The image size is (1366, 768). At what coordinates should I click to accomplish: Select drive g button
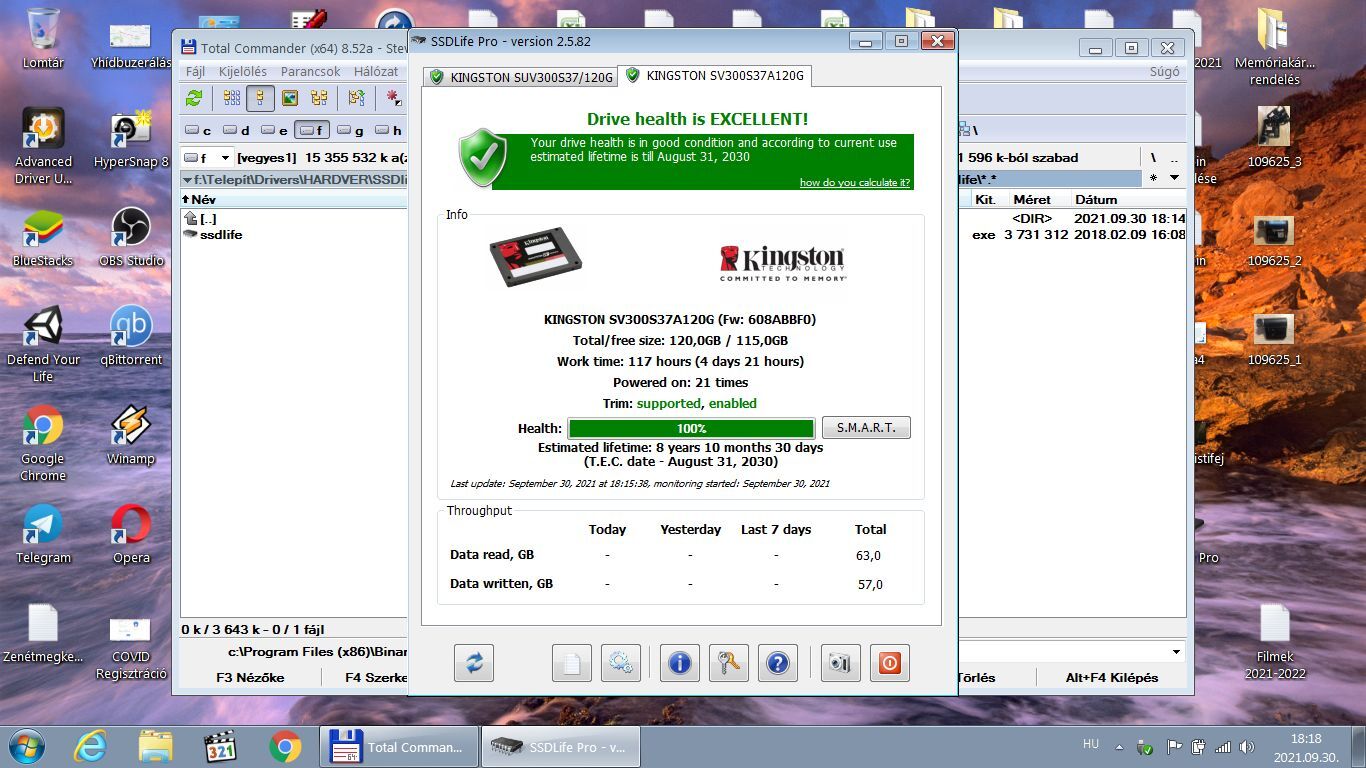point(350,130)
